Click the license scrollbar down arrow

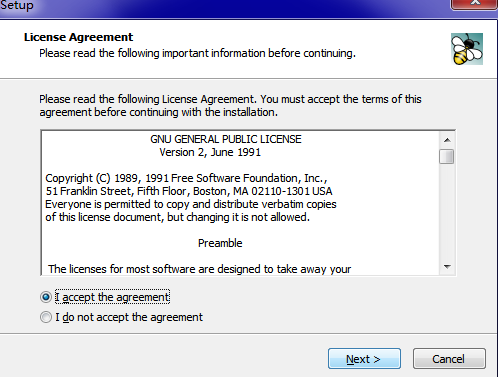447,266
